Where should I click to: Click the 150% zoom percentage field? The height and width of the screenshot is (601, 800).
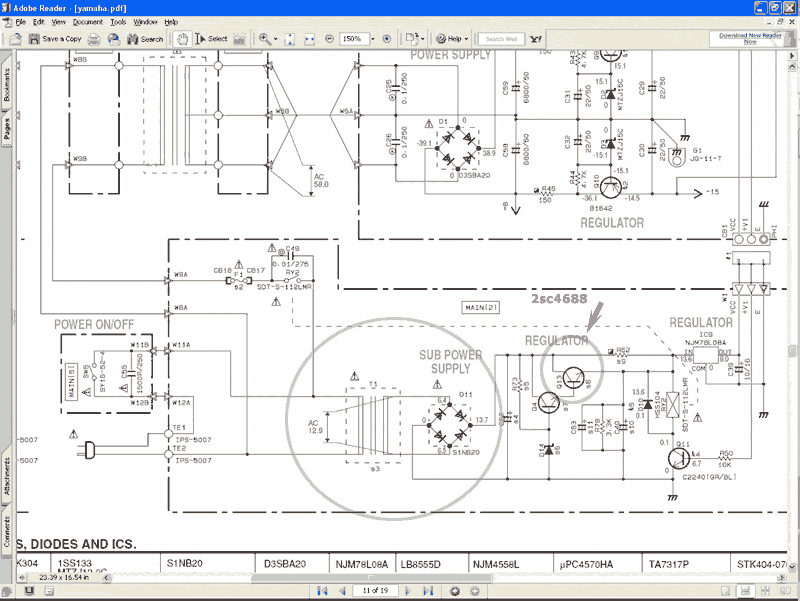pyautogui.click(x=353, y=39)
